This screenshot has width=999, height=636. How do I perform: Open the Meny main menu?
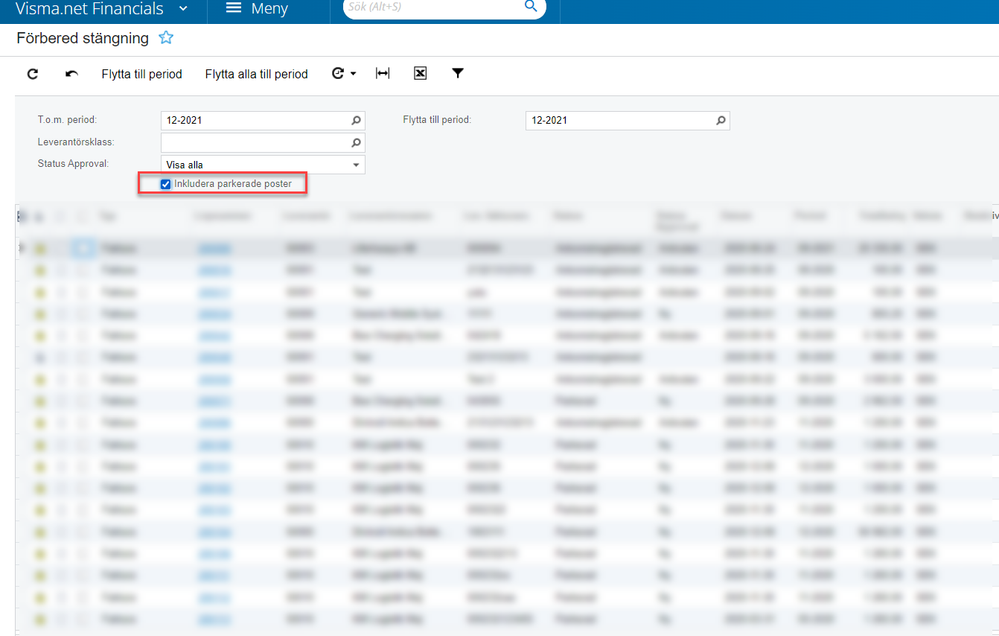256,9
